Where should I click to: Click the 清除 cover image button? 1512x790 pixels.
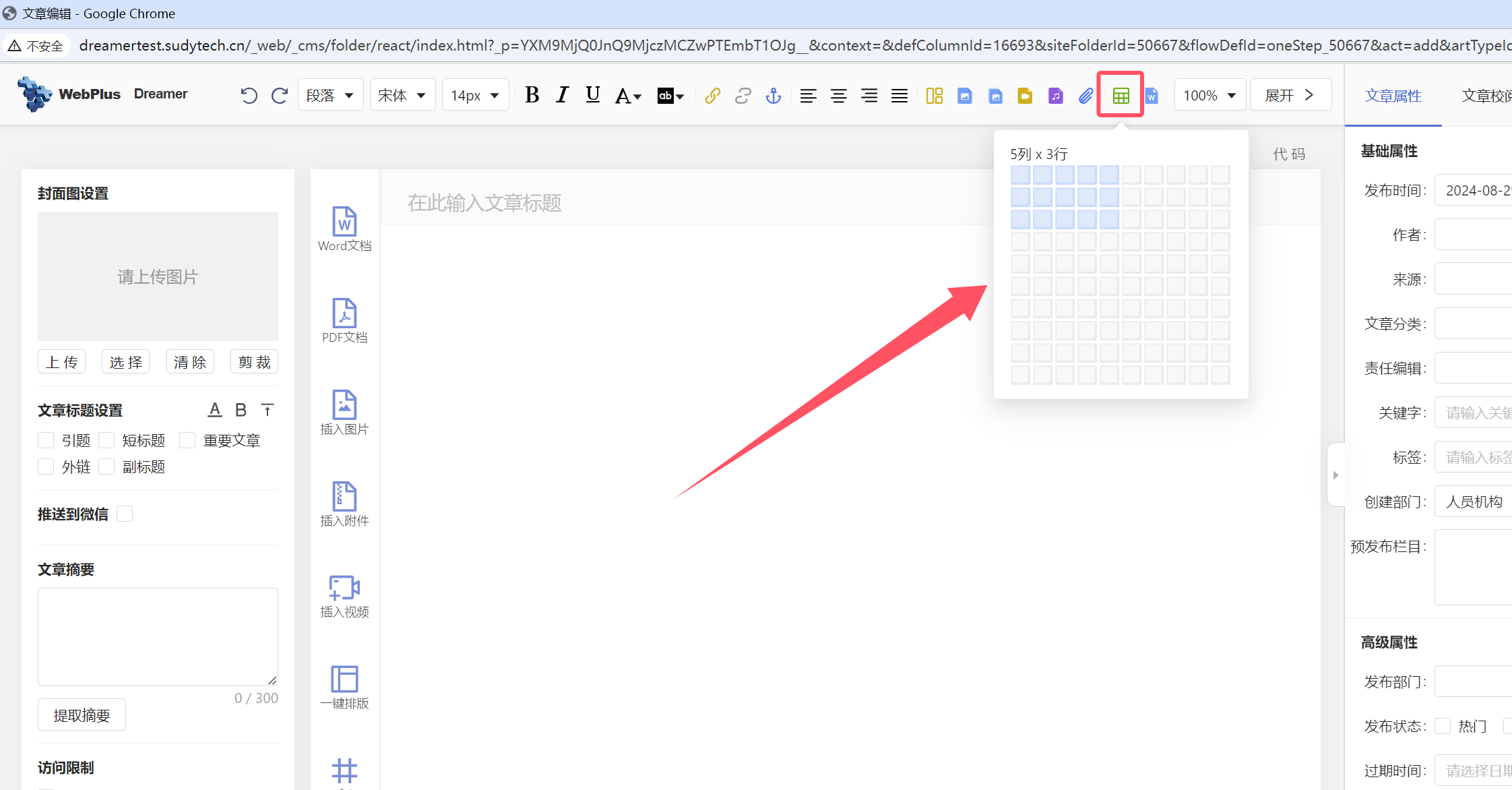click(190, 362)
